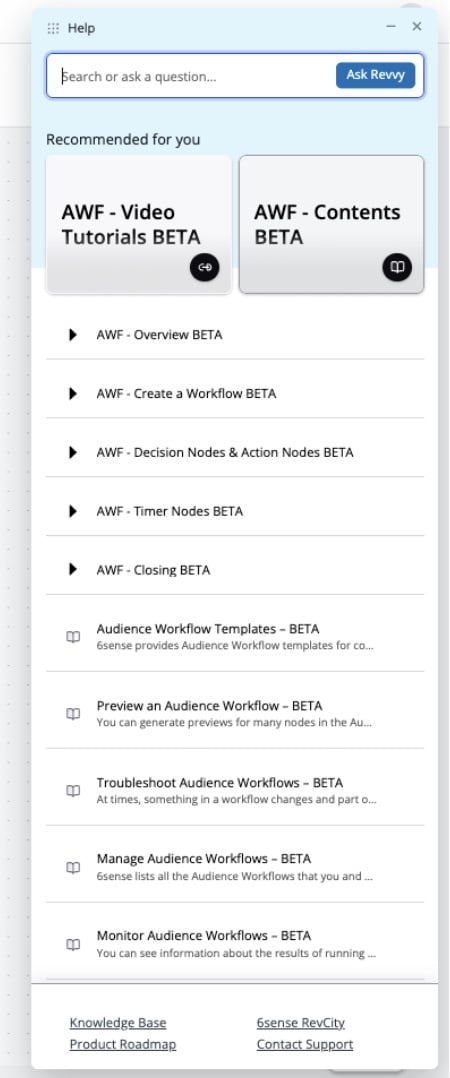Click book icon beside Manage Audience Workflows
The height and width of the screenshot is (1078, 450).
[x=73, y=868]
